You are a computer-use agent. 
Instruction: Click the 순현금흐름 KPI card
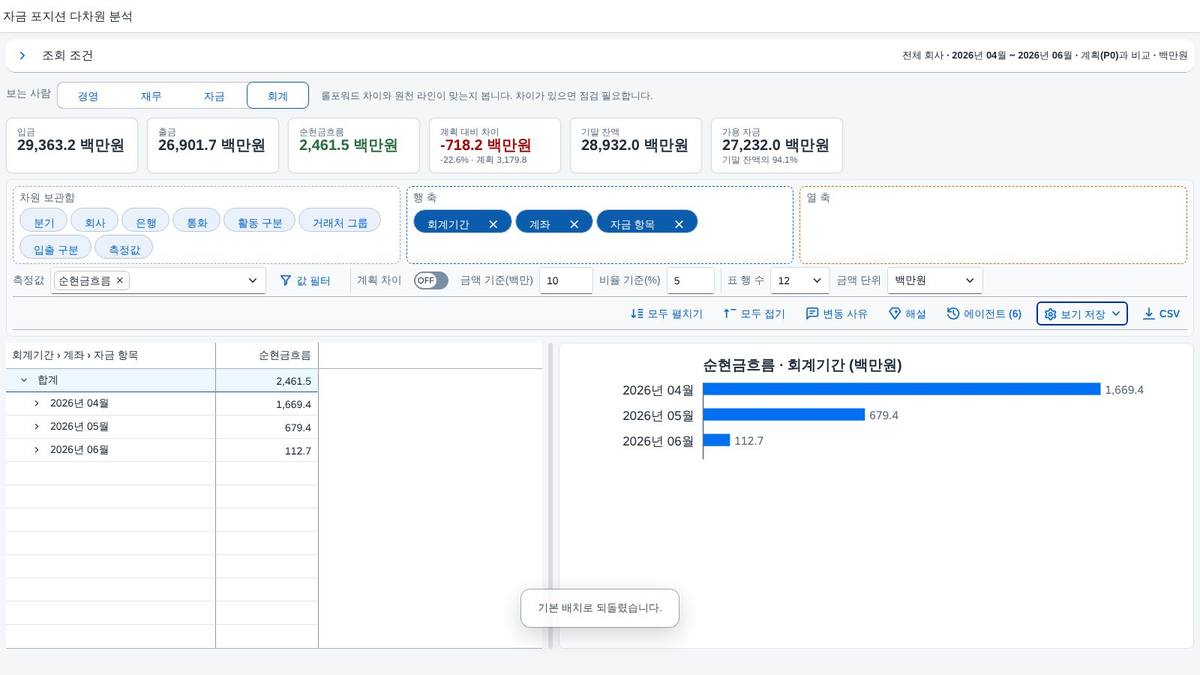[354, 146]
